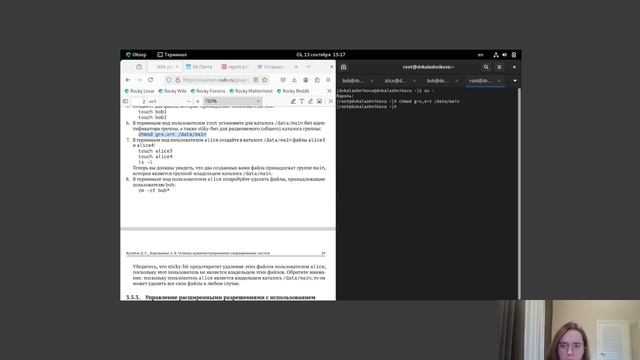Click the new tab icon in terminal header

click(344, 67)
